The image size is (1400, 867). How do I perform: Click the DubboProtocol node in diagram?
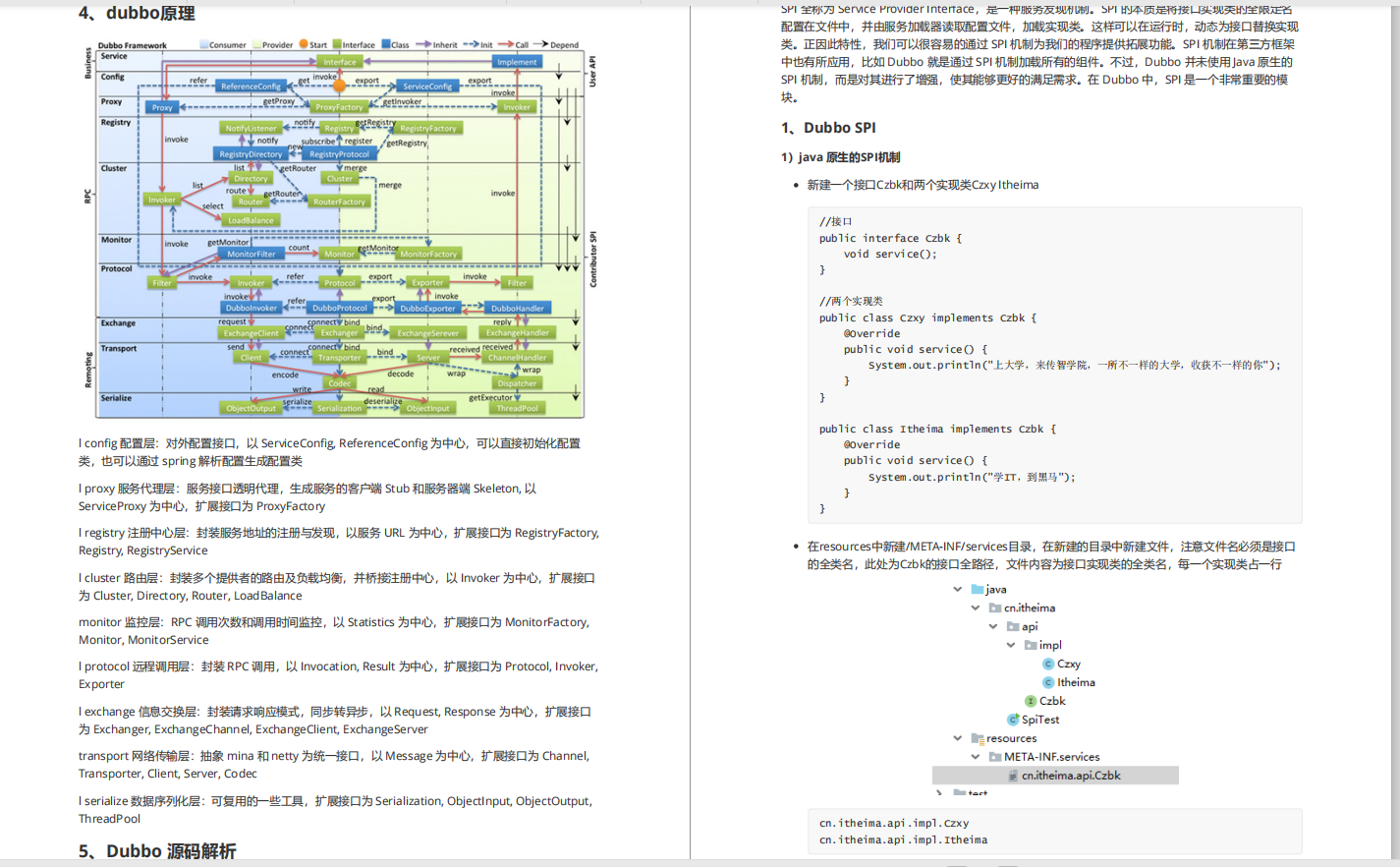[x=340, y=309]
